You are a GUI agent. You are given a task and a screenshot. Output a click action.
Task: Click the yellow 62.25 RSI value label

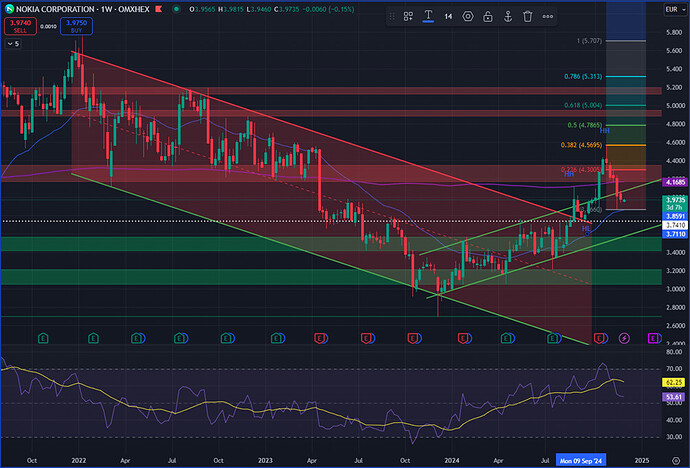(x=674, y=382)
